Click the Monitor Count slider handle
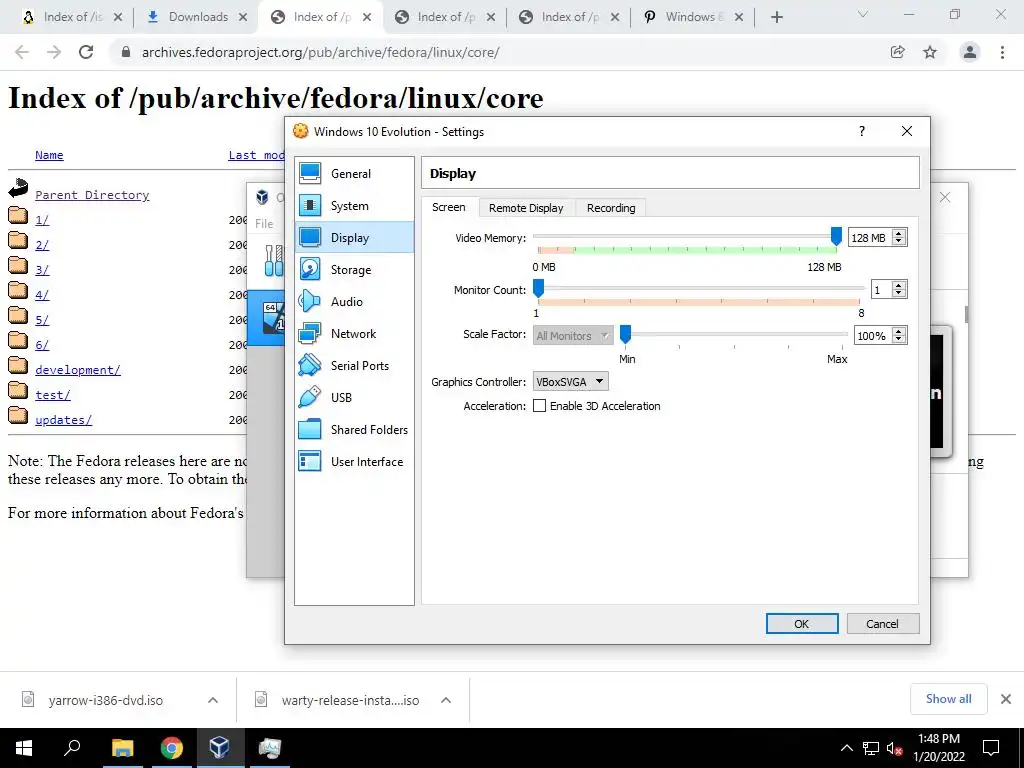 click(538, 288)
